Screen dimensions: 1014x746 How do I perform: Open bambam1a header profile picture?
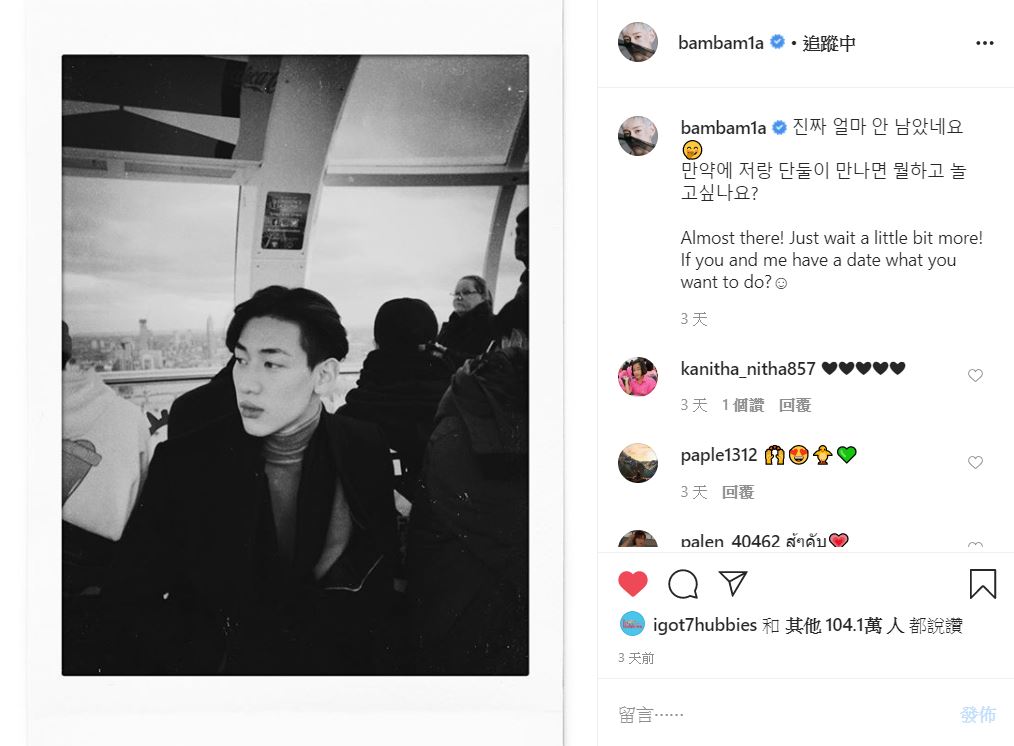click(x=638, y=42)
